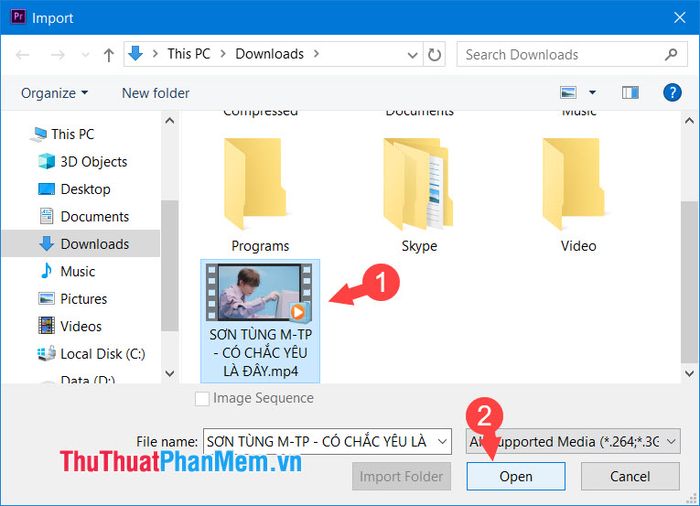
Task: Expand the chevron after This PC in path
Action: (223, 54)
